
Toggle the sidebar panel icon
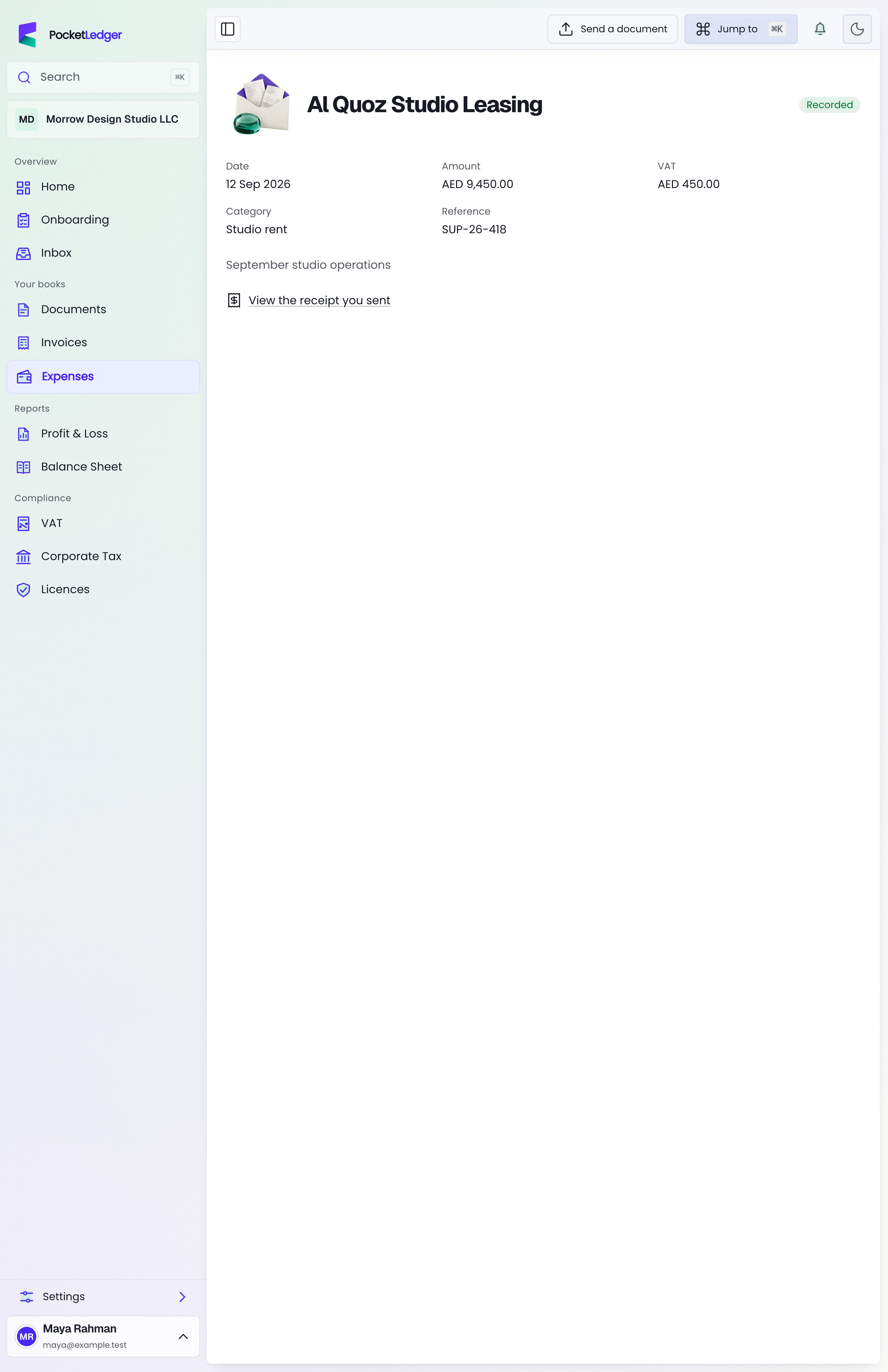coord(228,29)
